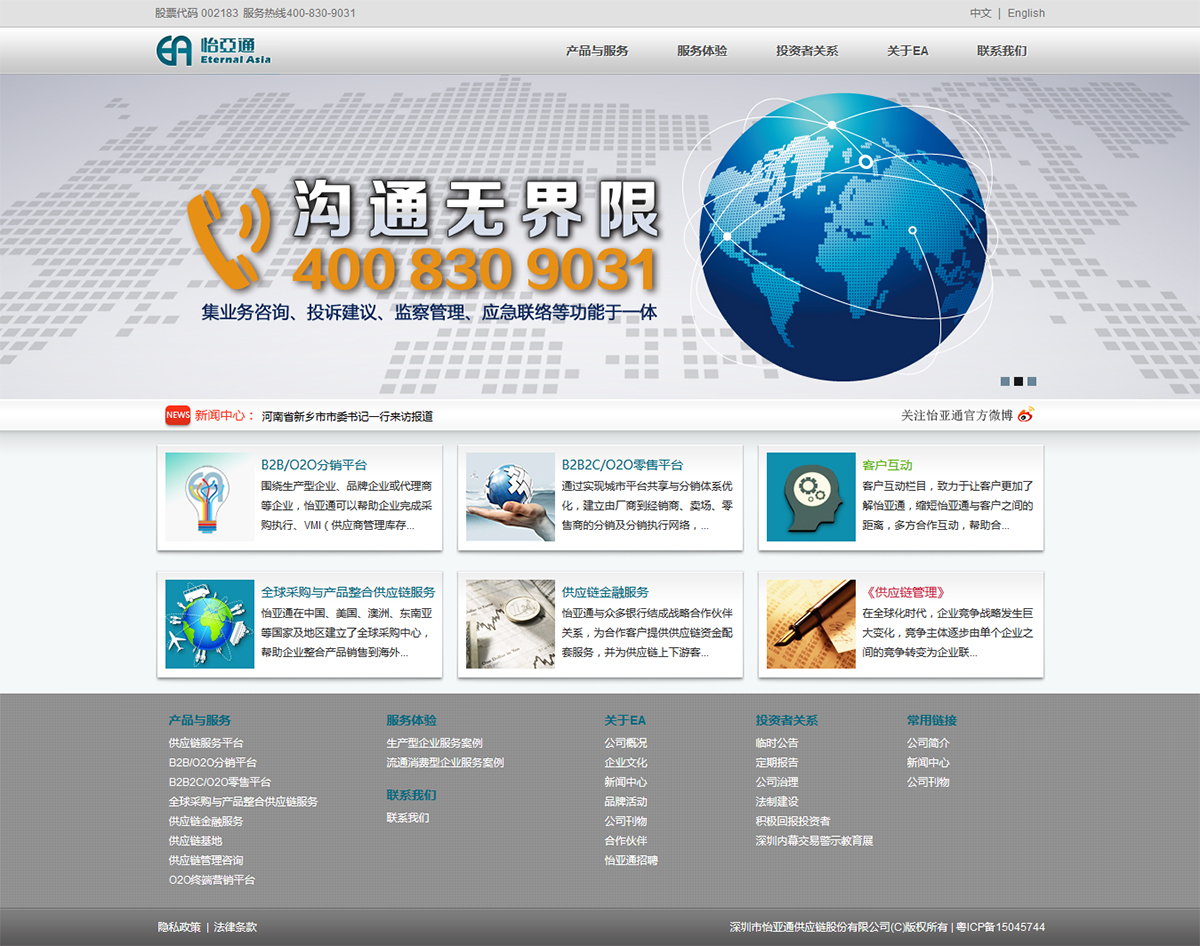
Task: Open 怡亚通招聘 footer link
Action: click(x=630, y=860)
